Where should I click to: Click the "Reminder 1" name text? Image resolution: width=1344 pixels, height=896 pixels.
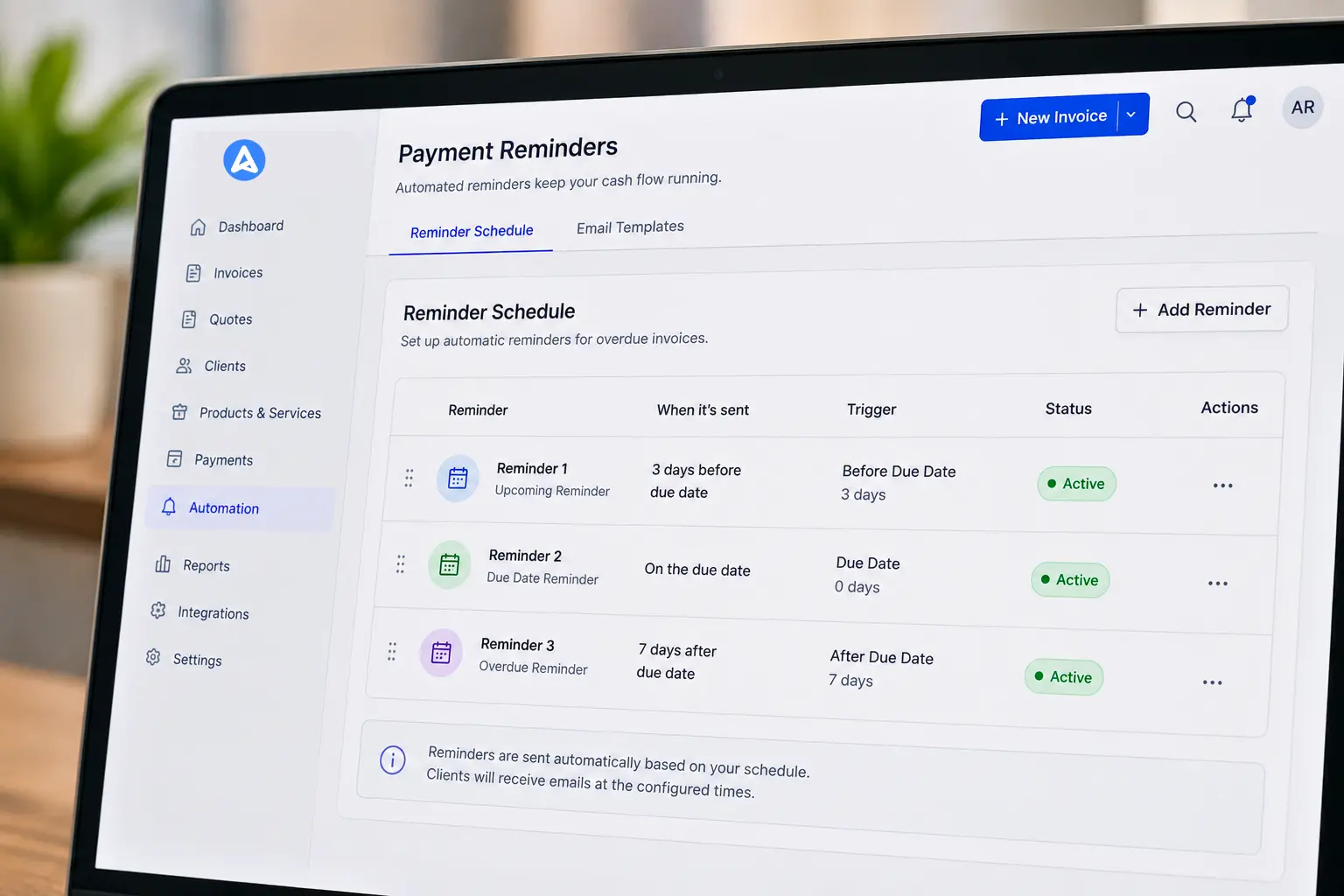(x=532, y=468)
